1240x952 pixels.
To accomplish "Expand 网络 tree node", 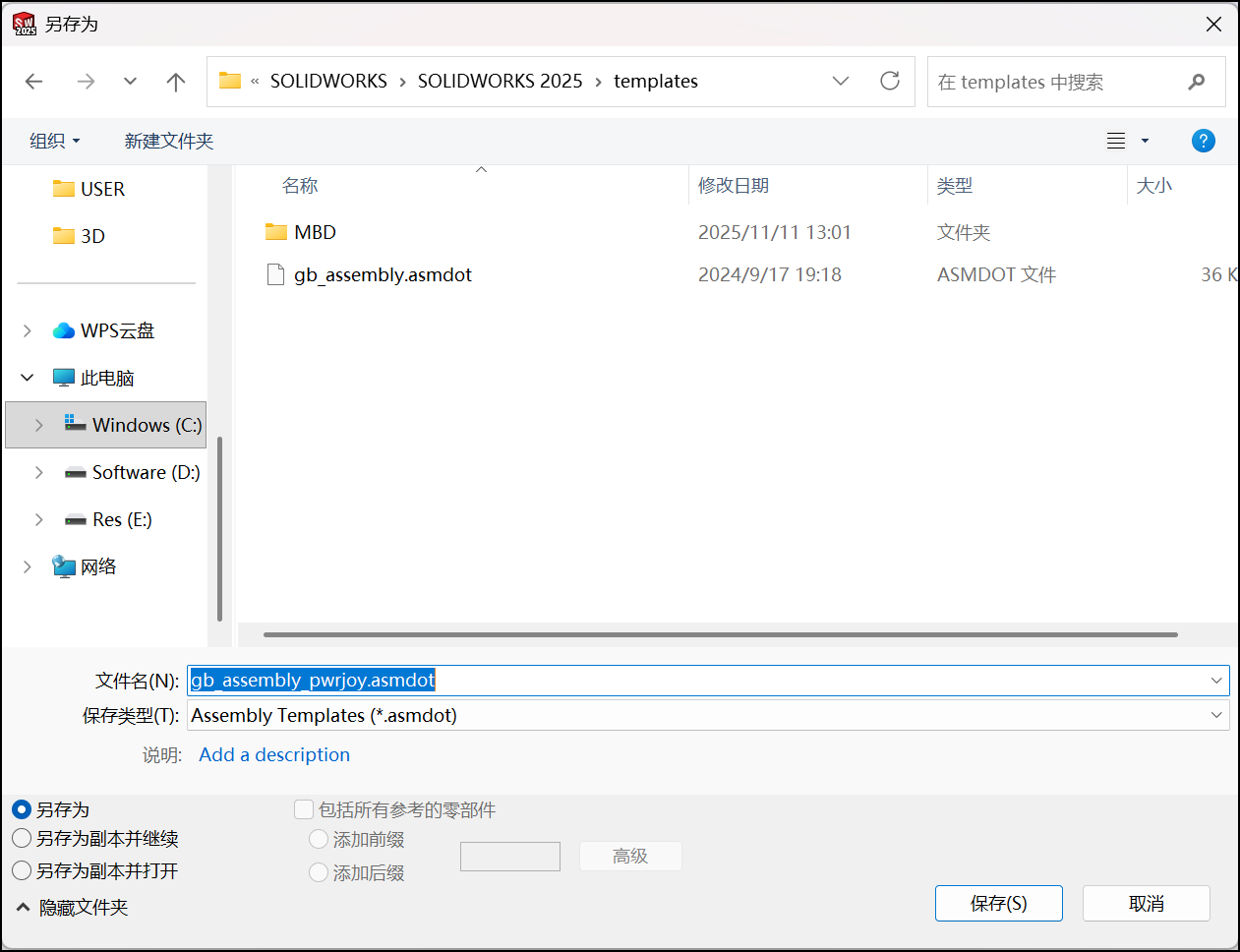I will pyautogui.click(x=28, y=566).
